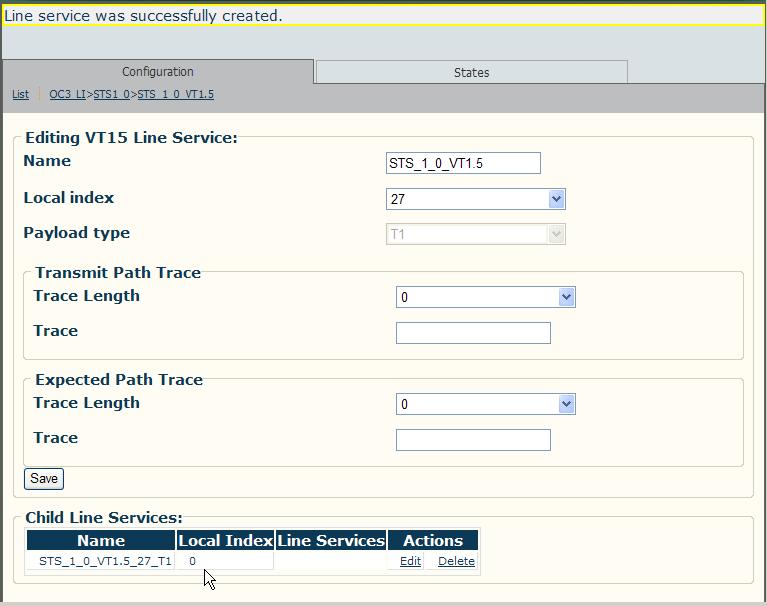This screenshot has height=606, width=767.
Task: Click the Save button
Action: (44, 478)
